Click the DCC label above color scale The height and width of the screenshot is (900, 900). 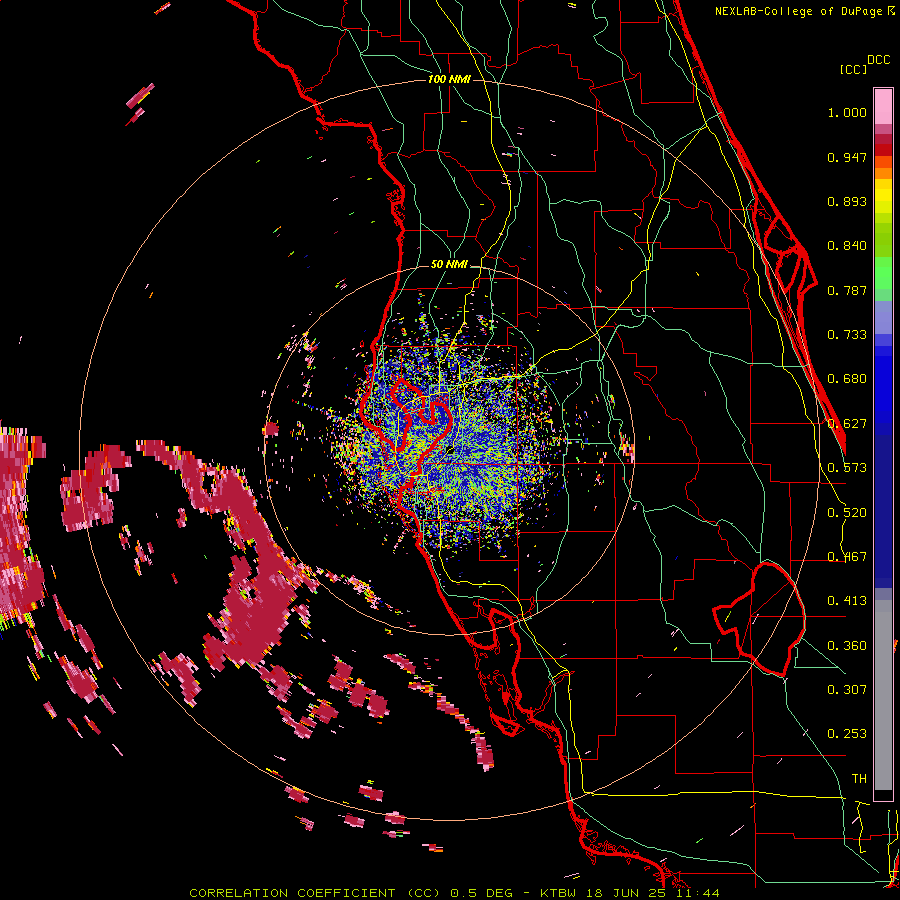click(x=878, y=60)
